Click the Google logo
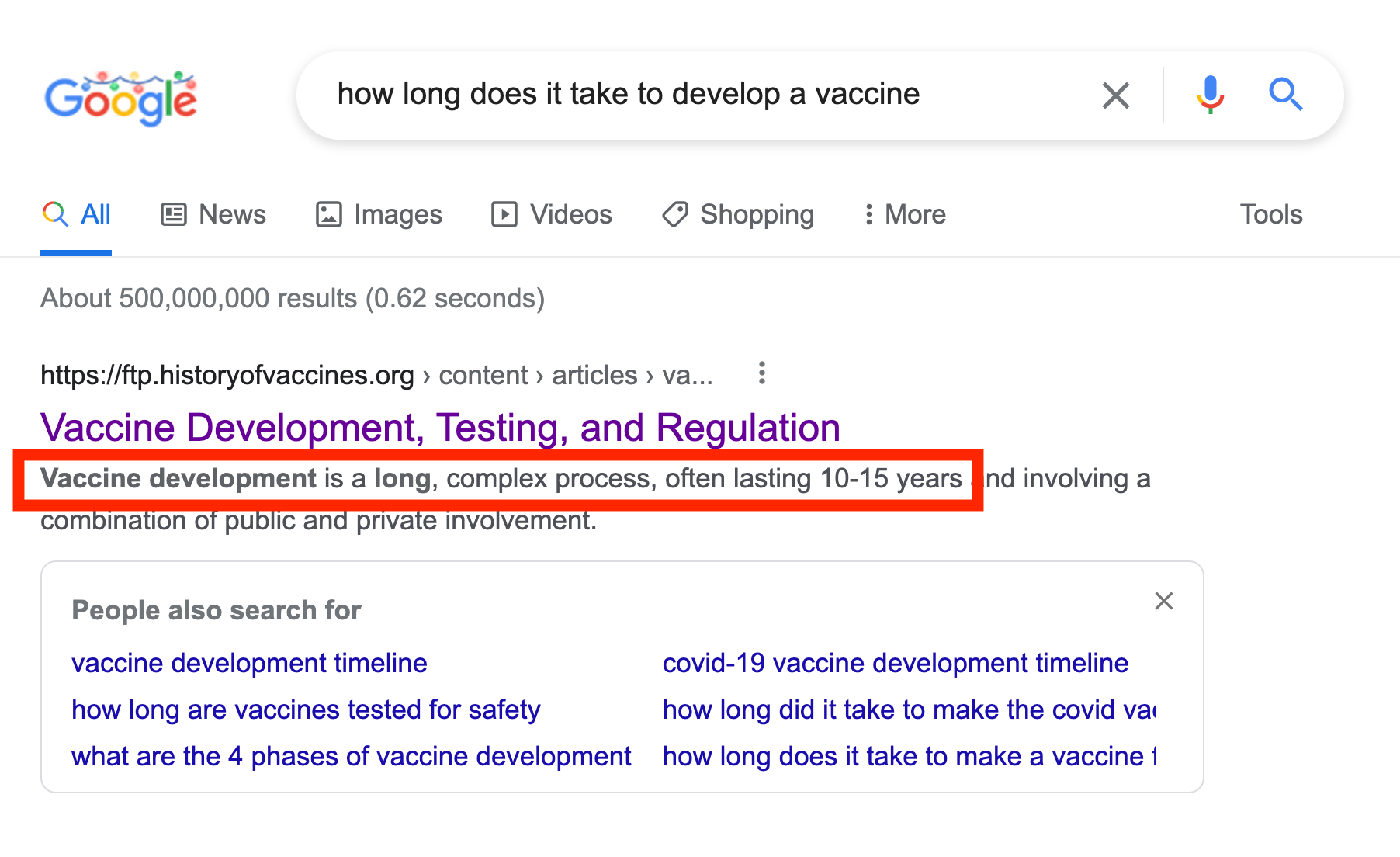This screenshot has width=1400, height=857. (121, 97)
